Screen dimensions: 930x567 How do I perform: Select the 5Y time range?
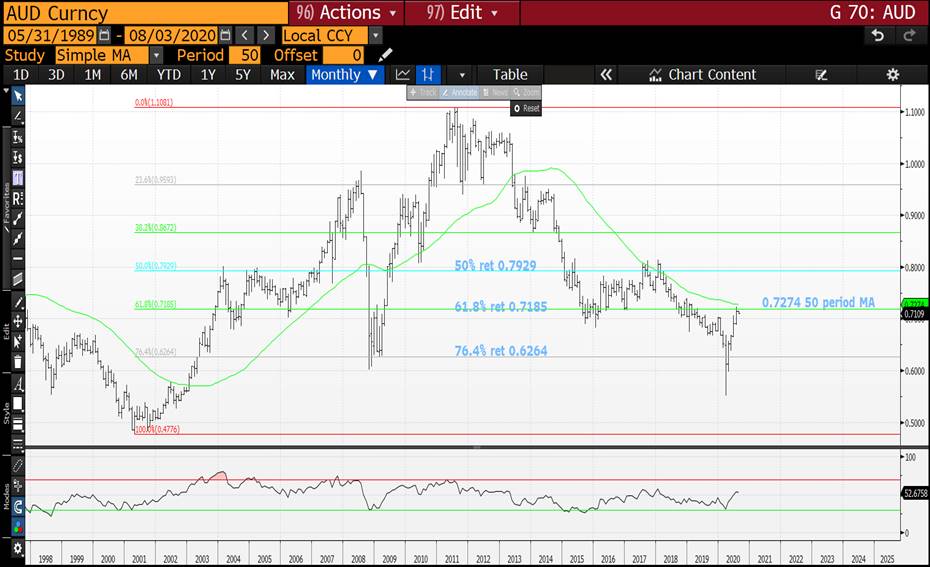pyautogui.click(x=243, y=75)
